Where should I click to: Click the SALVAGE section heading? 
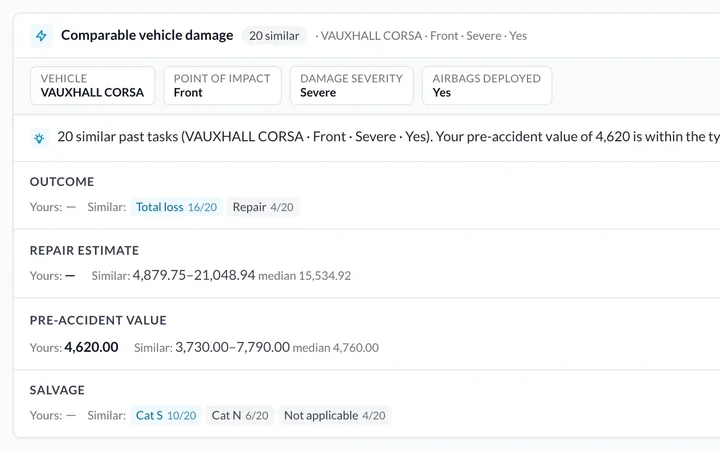[x=57, y=390]
